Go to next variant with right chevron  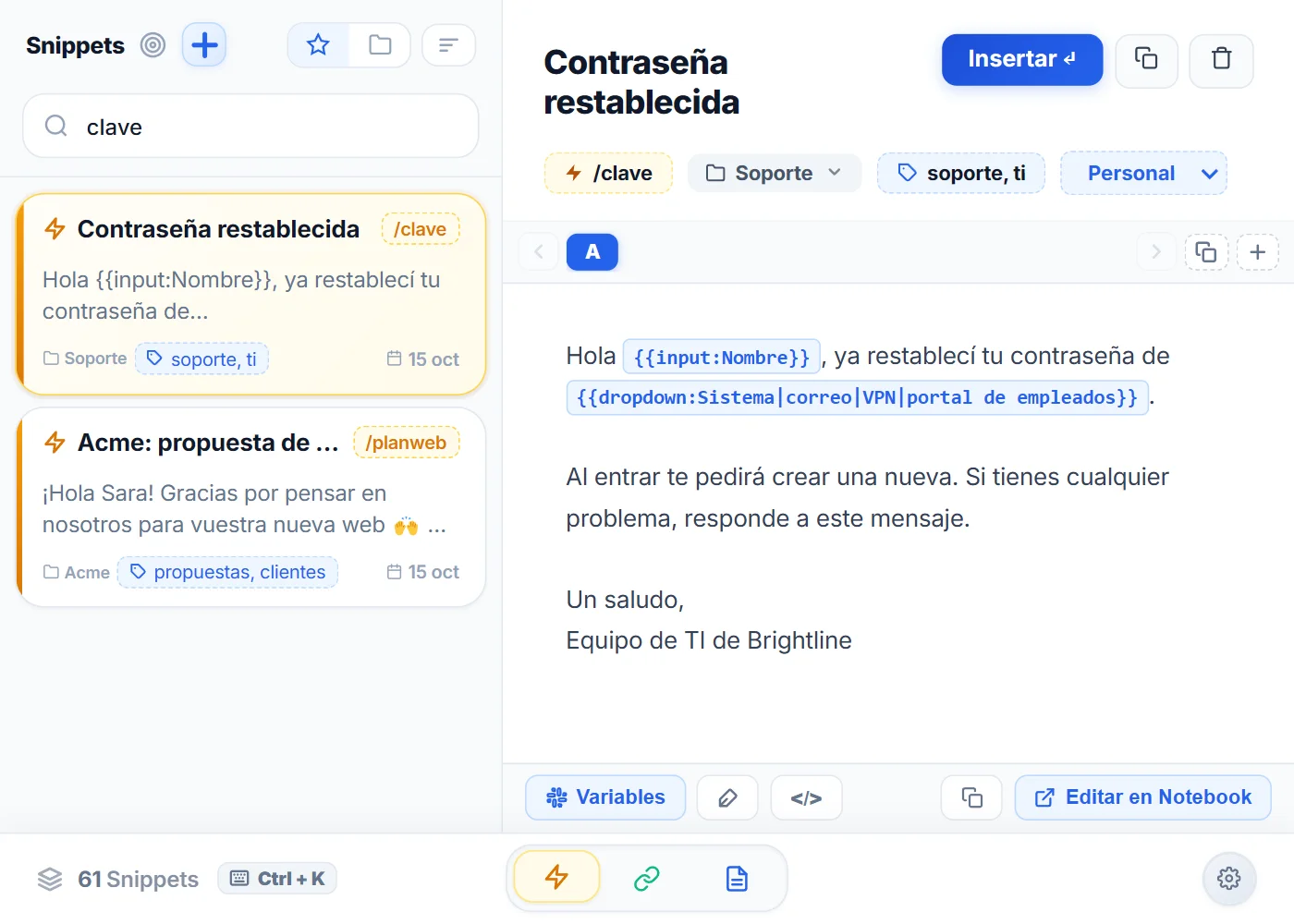click(x=1155, y=251)
